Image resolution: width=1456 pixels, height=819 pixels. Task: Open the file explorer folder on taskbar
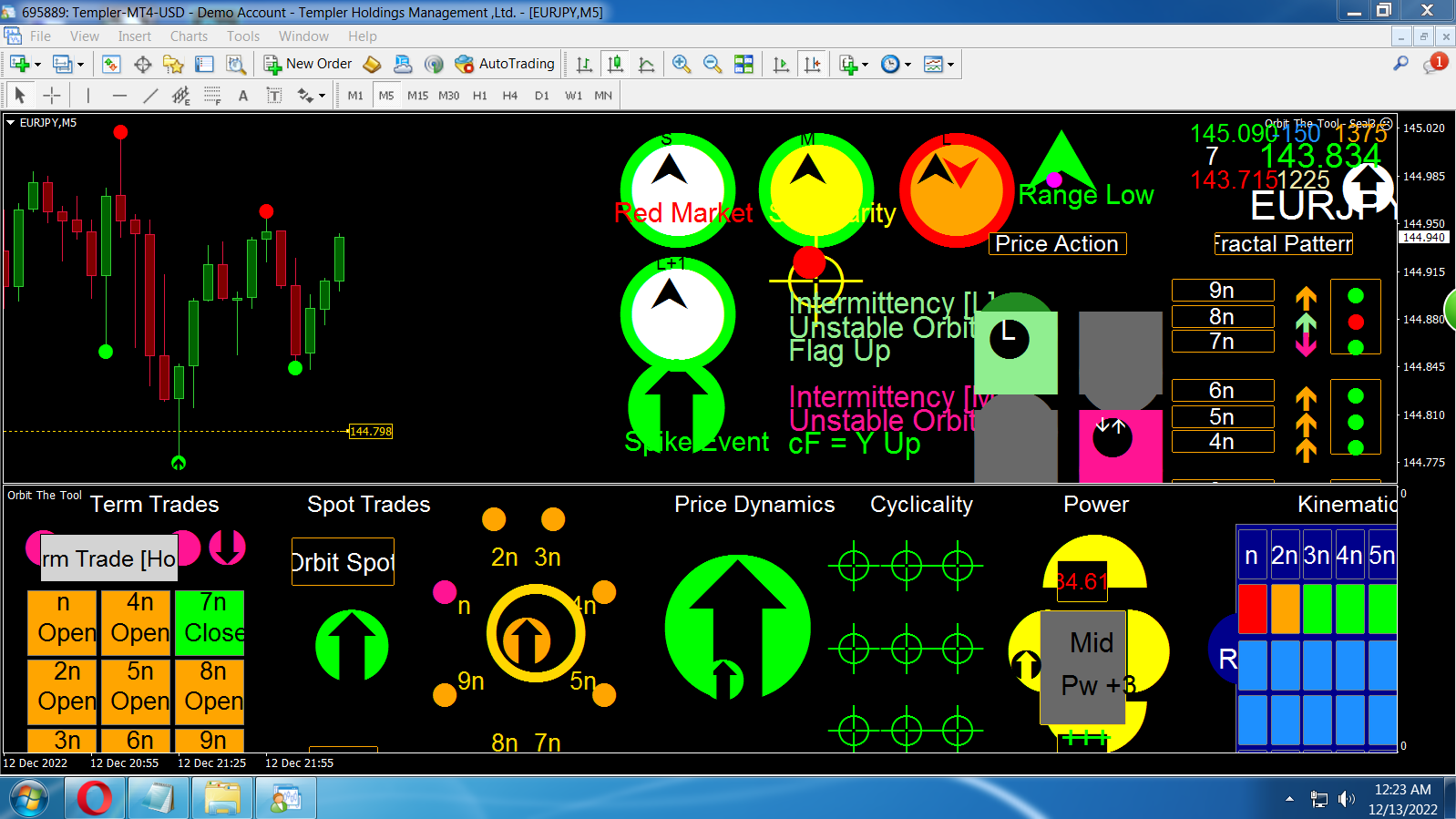point(222,799)
